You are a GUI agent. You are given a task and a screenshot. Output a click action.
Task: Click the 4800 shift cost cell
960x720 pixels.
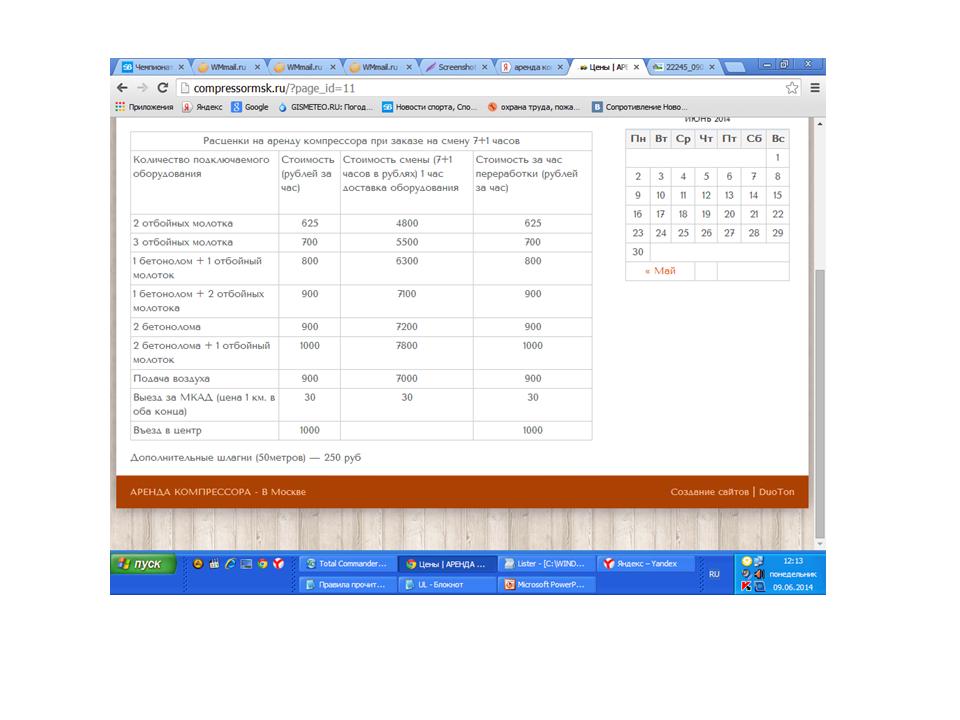coord(407,223)
